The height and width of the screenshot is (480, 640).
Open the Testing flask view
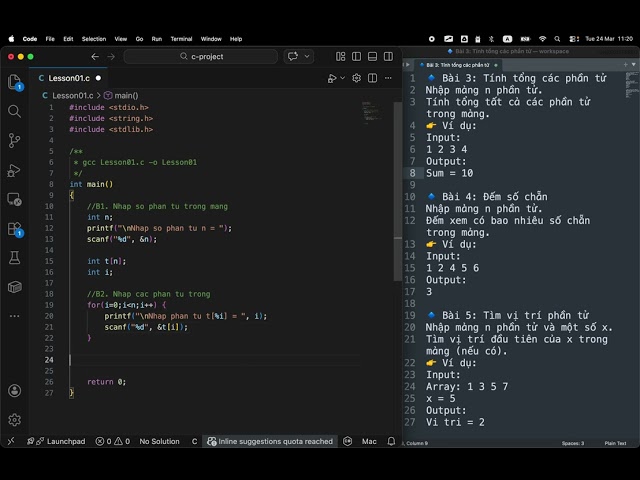pos(15,258)
